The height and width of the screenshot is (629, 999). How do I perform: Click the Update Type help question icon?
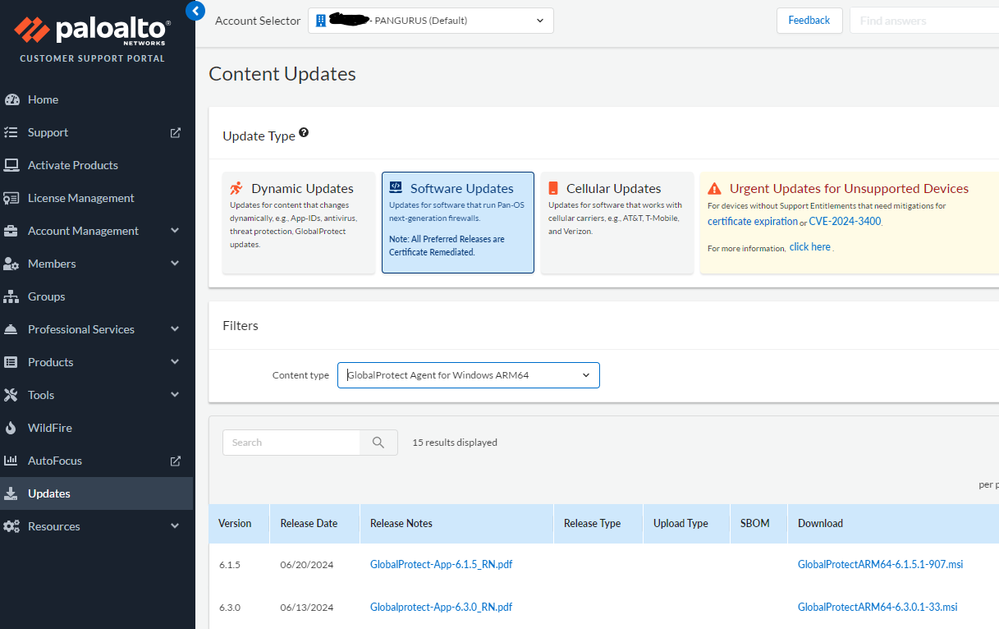point(304,133)
